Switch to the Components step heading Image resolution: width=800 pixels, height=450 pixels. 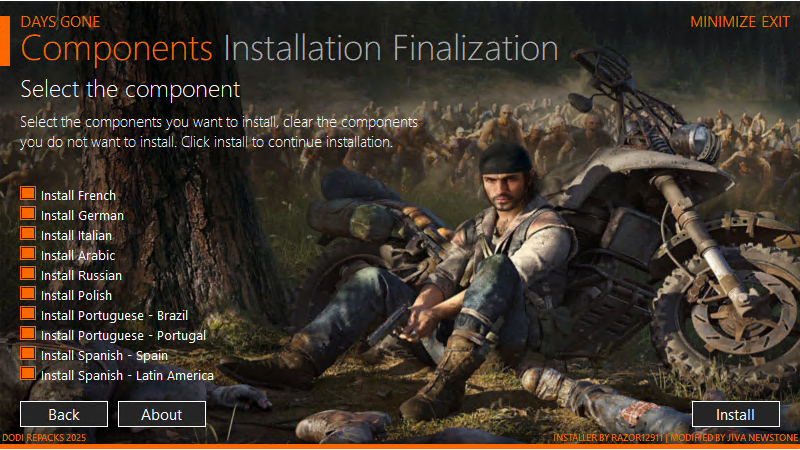116,49
